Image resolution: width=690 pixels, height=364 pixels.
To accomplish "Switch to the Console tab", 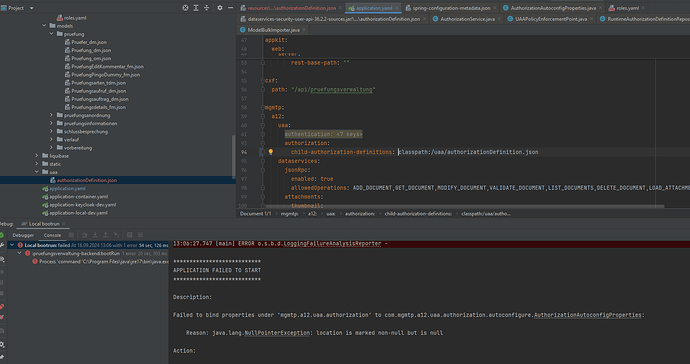I will [x=52, y=235].
